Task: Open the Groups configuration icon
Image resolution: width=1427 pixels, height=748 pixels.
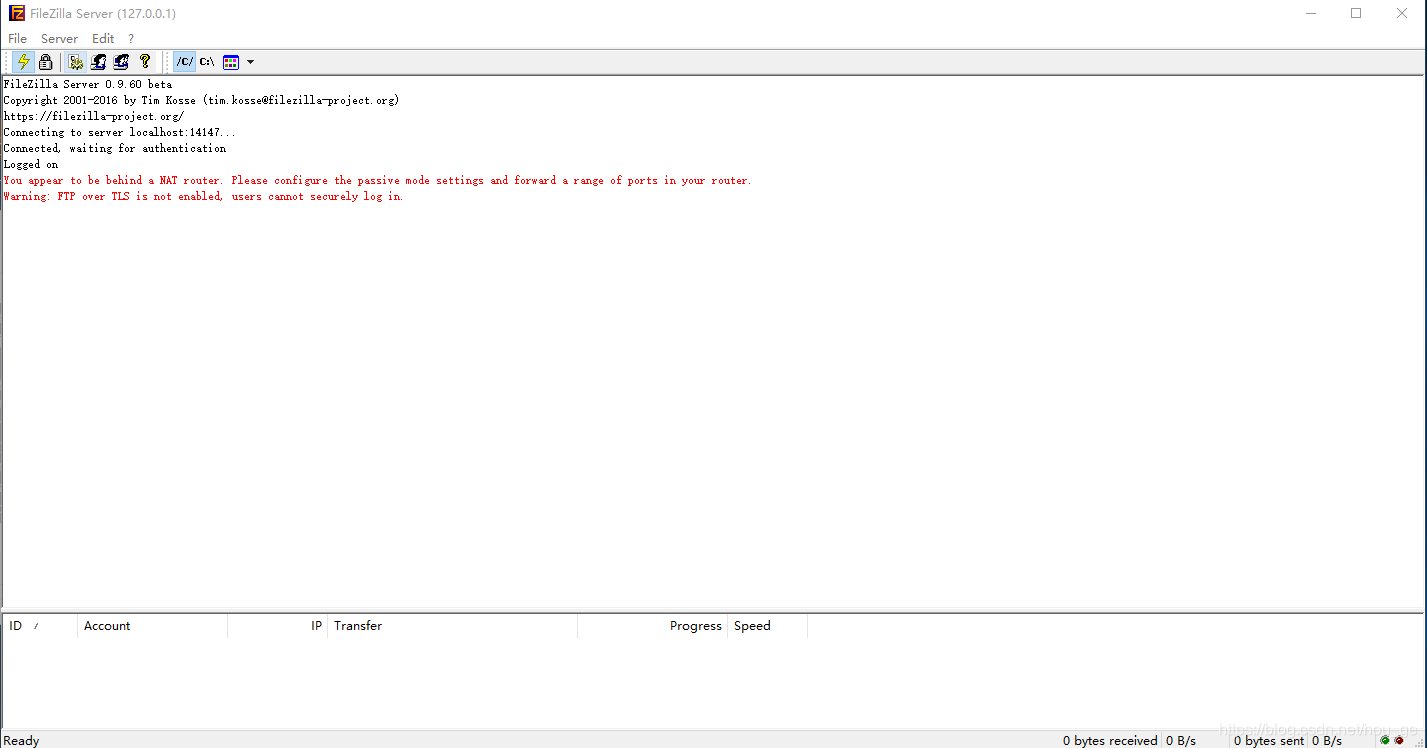Action: (x=121, y=62)
